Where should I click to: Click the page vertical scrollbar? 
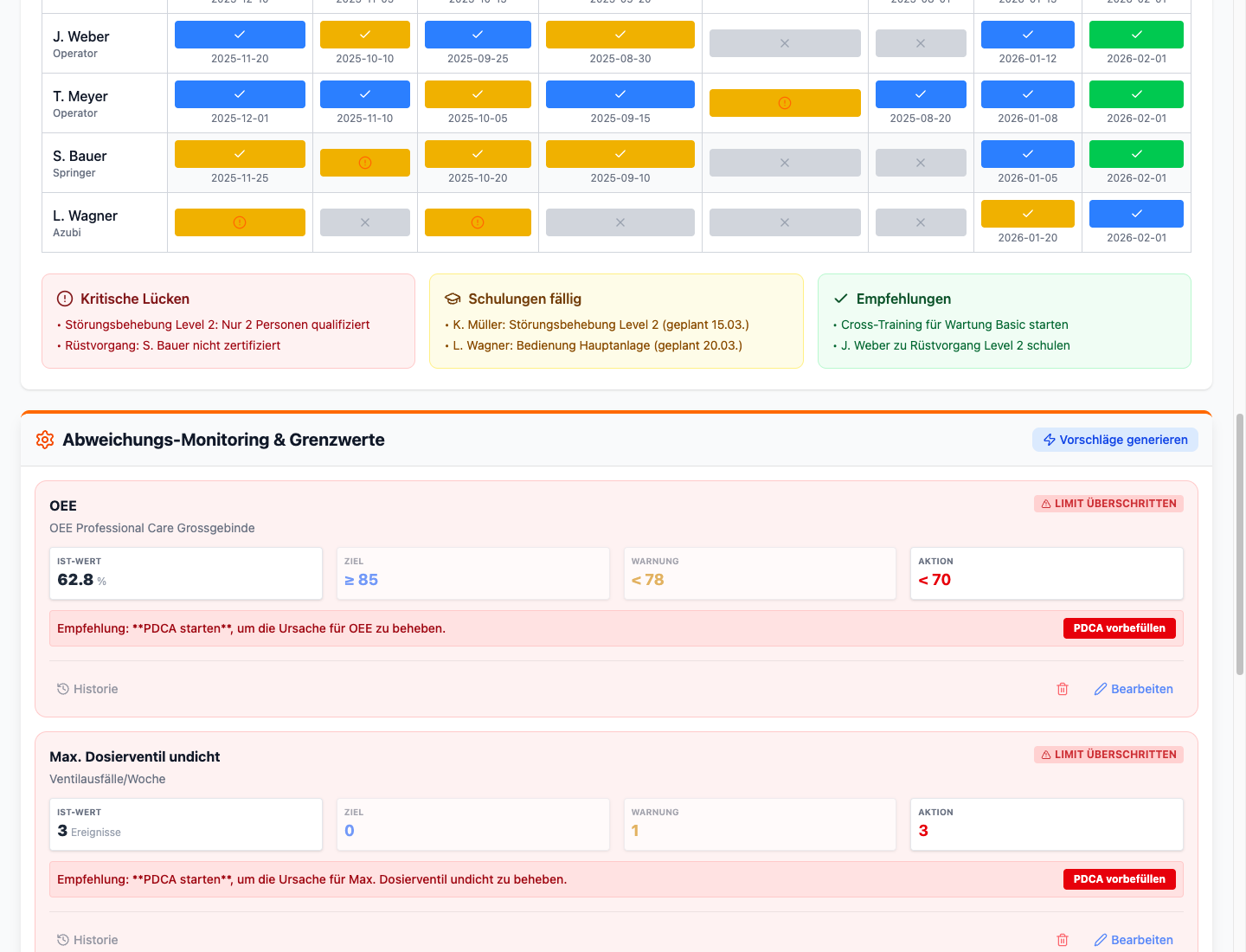point(1240,545)
